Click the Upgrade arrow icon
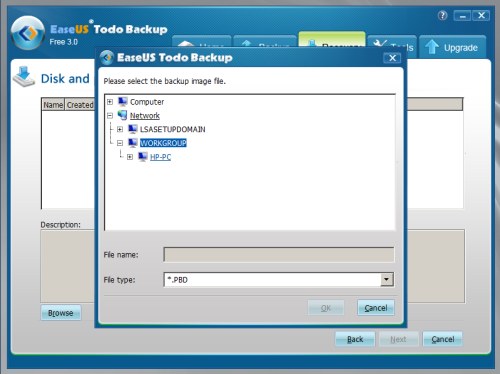This screenshot has width=500, height=374. point(432,47)
